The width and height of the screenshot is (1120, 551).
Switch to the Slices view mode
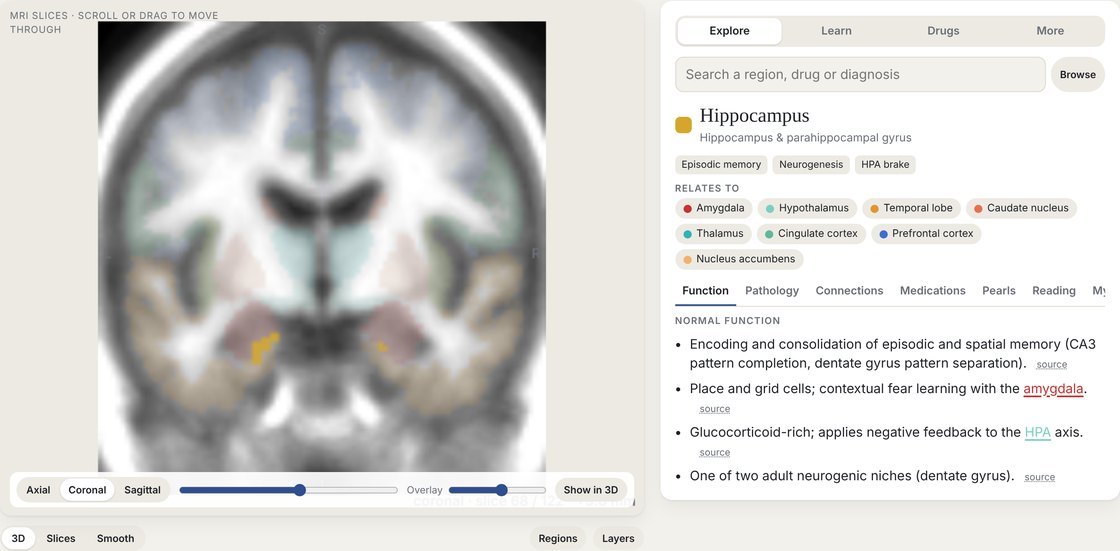point(61,539)
